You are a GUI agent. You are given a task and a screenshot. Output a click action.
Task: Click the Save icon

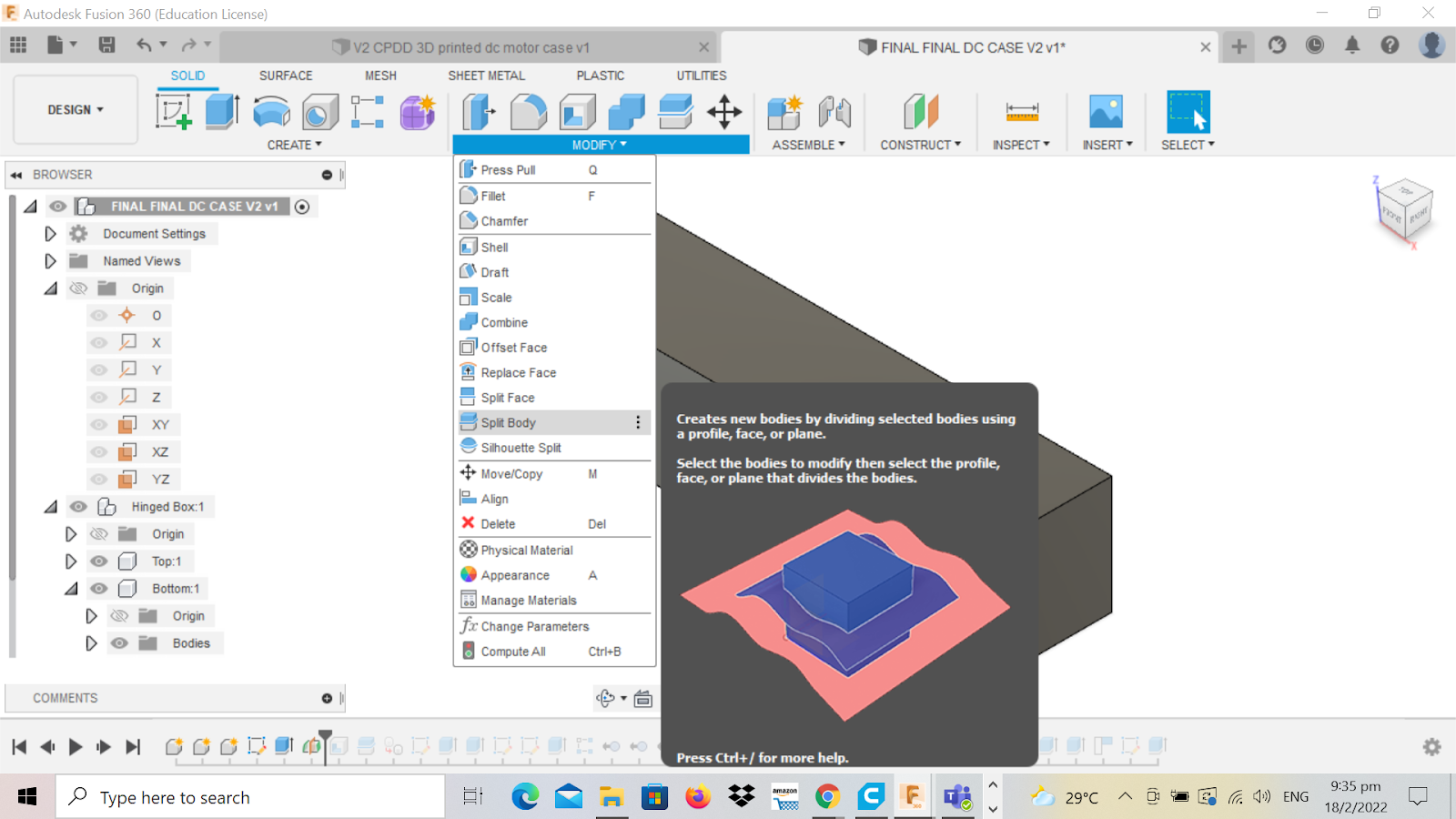tap(106, 45)
